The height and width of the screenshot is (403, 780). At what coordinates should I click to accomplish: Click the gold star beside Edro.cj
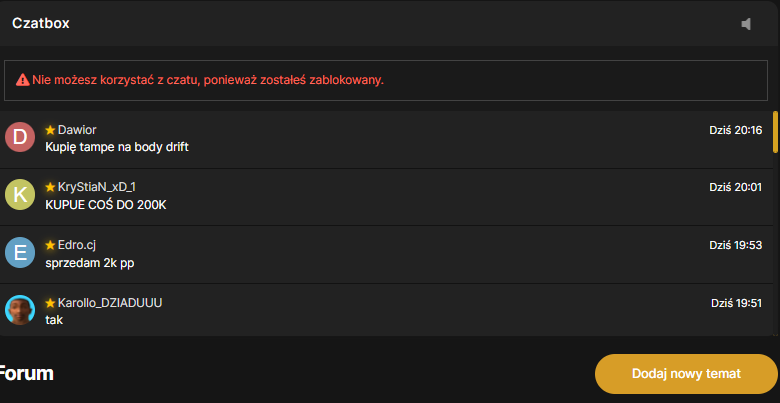coord(50,245)
